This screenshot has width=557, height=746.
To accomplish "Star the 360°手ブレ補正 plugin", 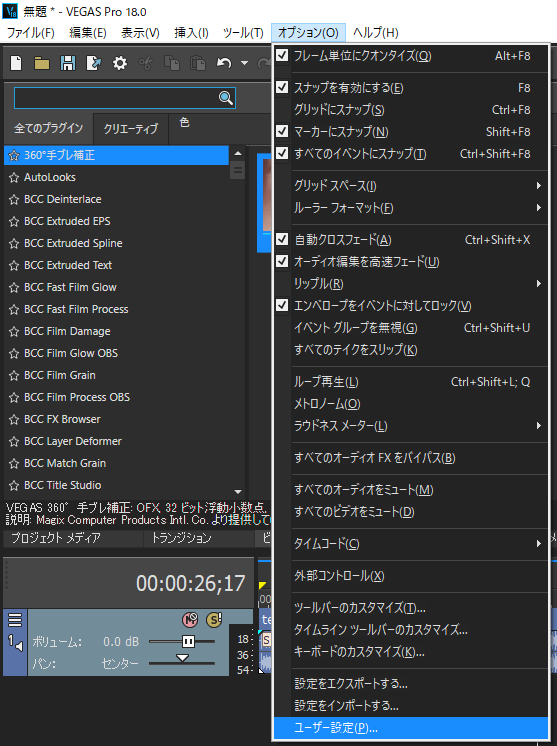I will coord(14,156).
